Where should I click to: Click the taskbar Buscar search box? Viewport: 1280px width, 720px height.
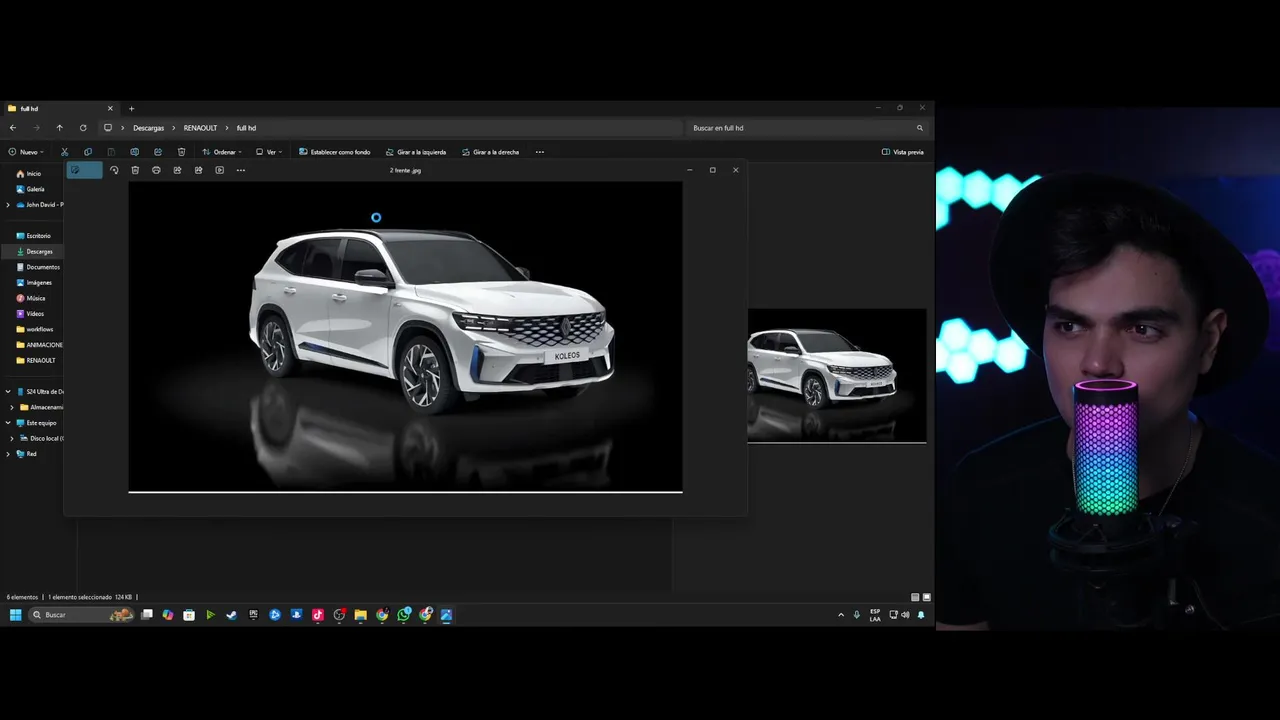[80, 615]
